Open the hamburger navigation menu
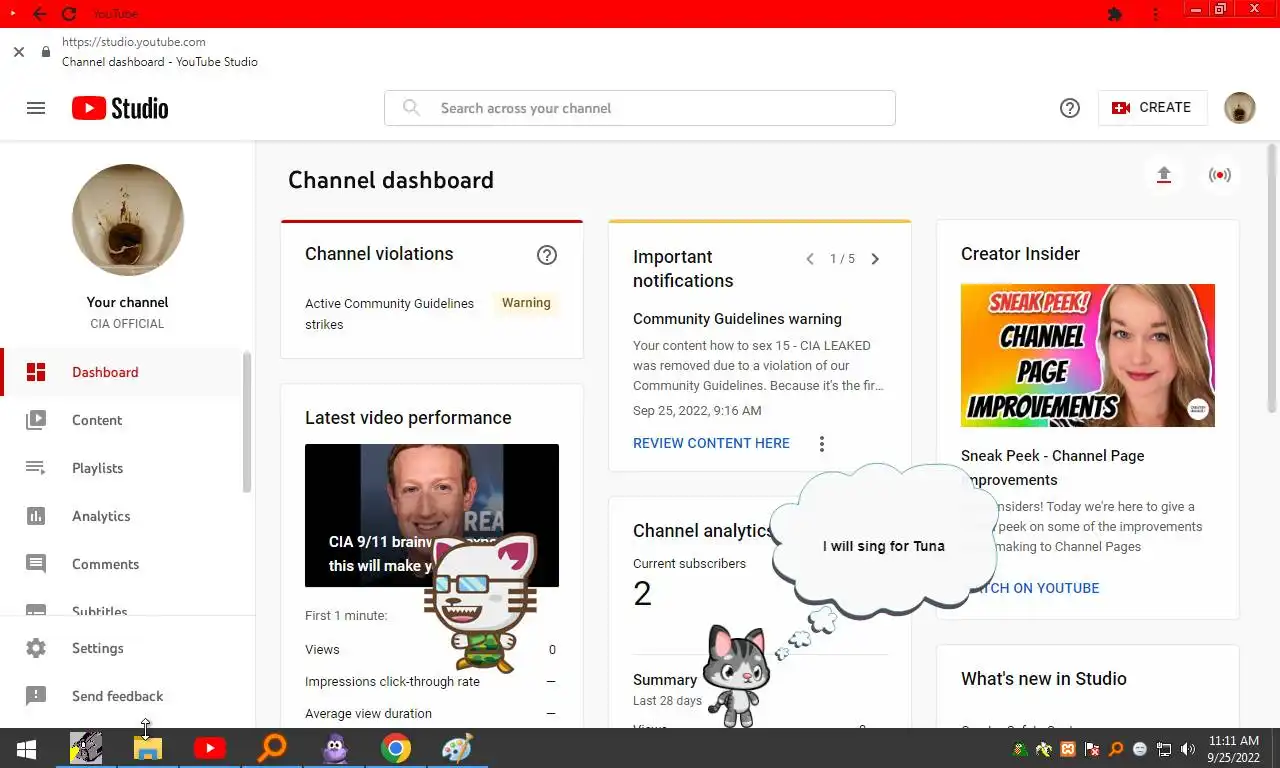The image size is (1280, 768). pyautogui.click(x=36, y=108)
